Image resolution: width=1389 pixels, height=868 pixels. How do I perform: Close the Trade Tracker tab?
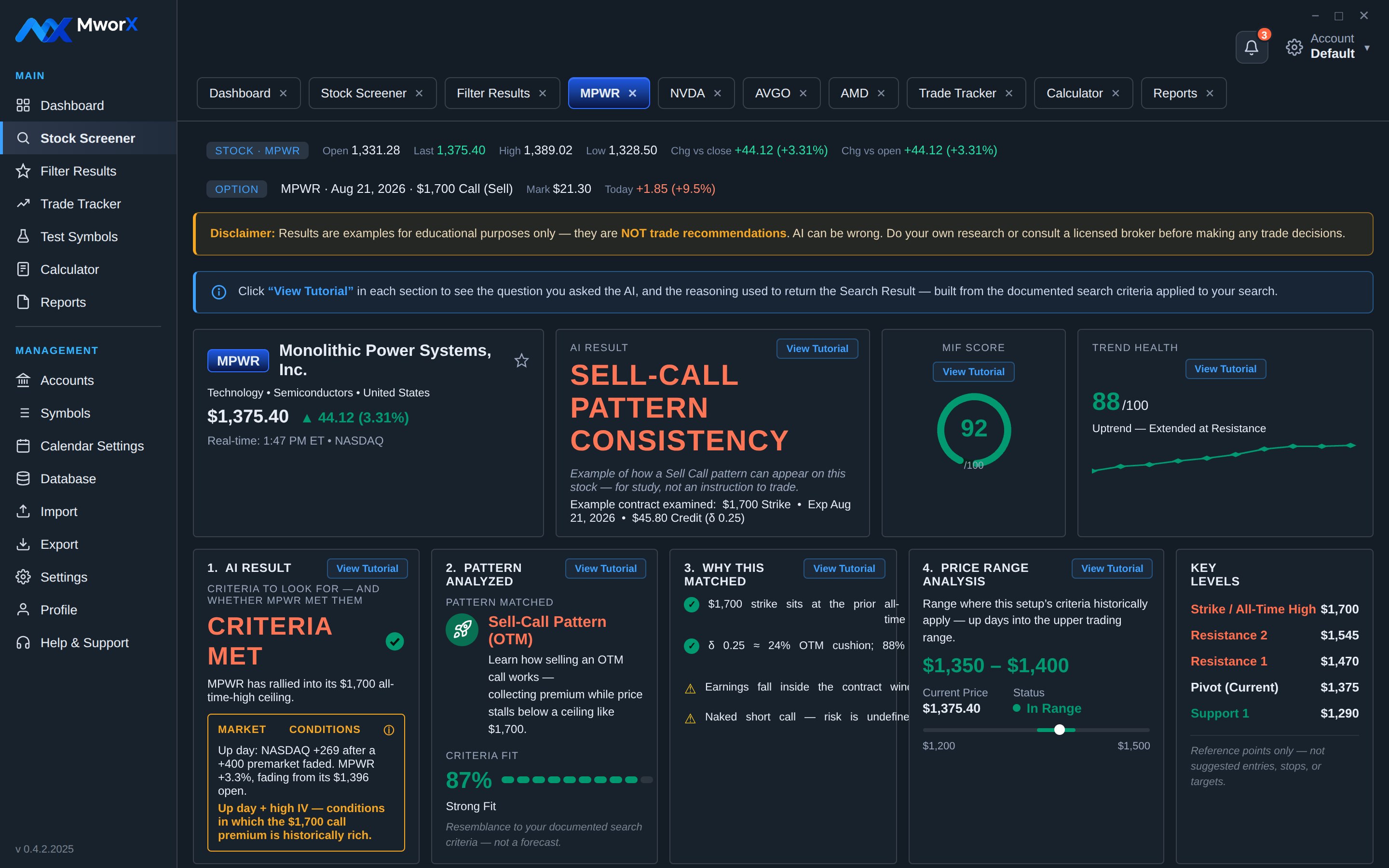click(x=1009, y=94)
